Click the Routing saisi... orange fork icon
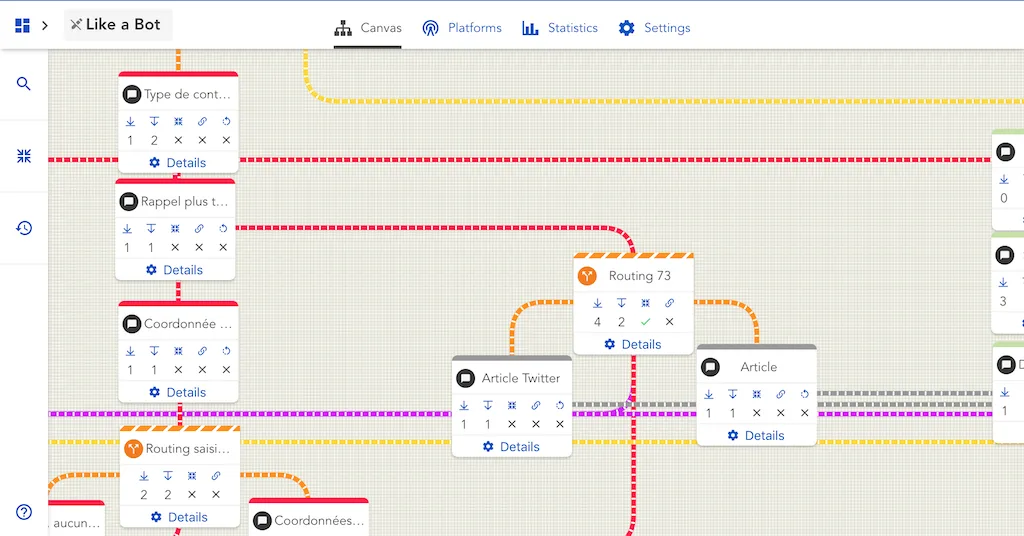1024x536 pixels. click(133, 449)
